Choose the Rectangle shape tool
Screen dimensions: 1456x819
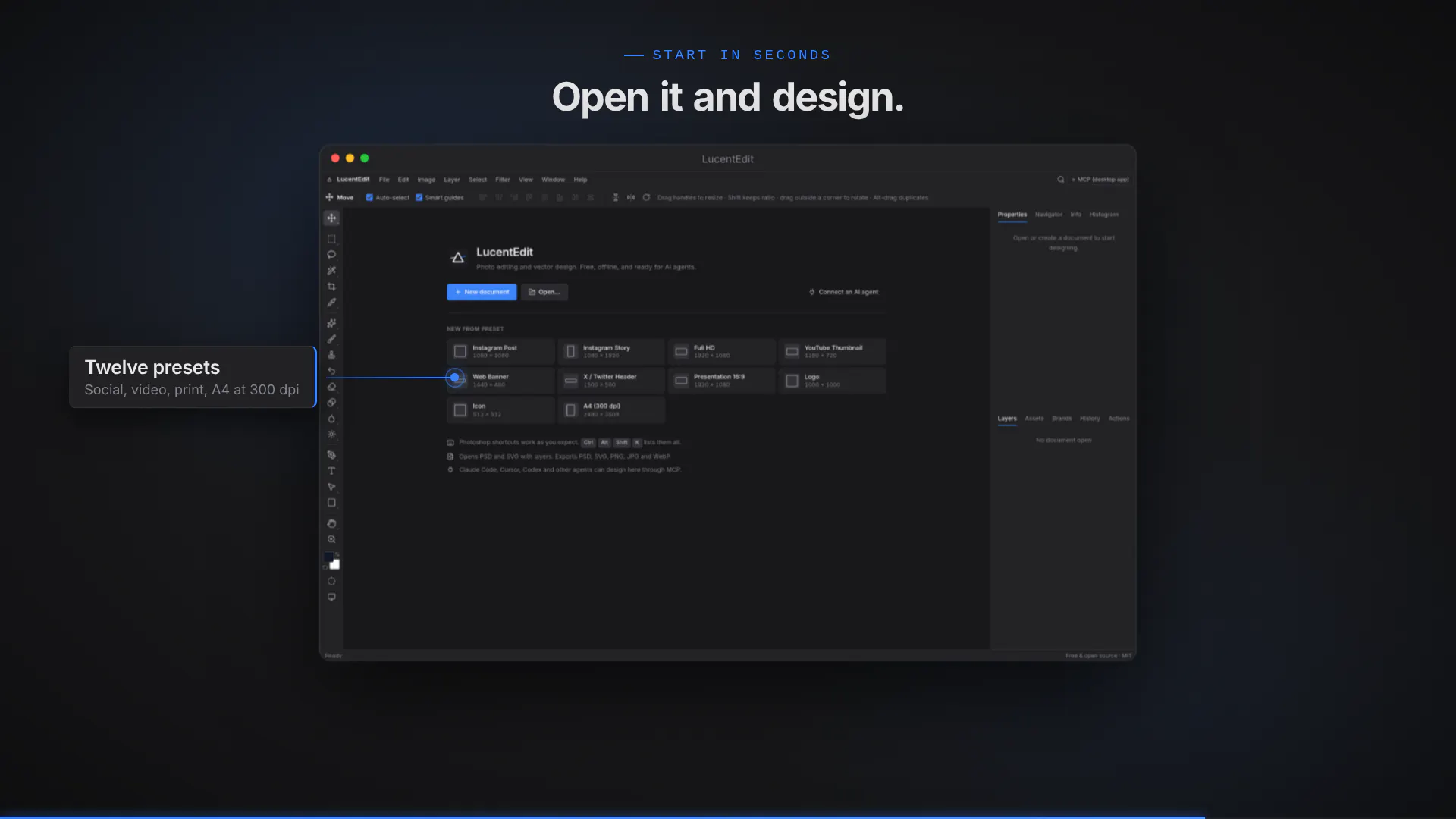click(x=331, y=503)
